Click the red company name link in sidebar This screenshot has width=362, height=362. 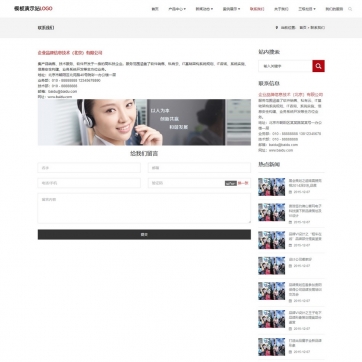pos(291,95)
